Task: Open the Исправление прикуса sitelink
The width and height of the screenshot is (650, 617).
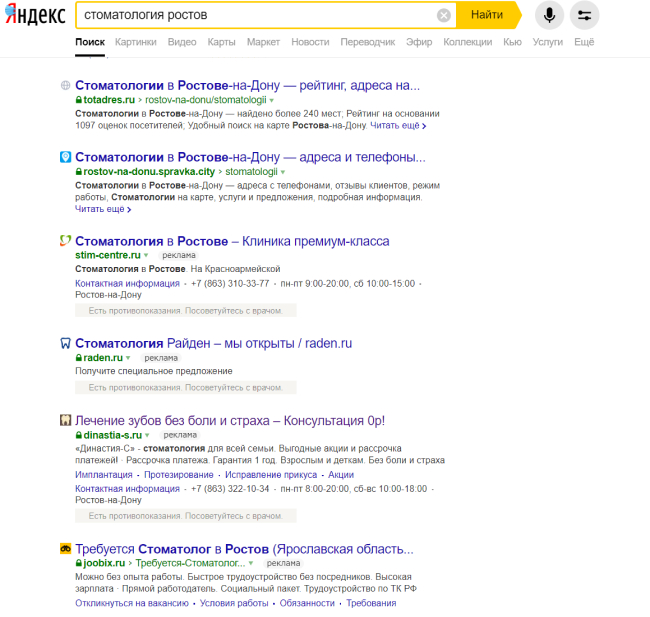Action: coord(271,475)
